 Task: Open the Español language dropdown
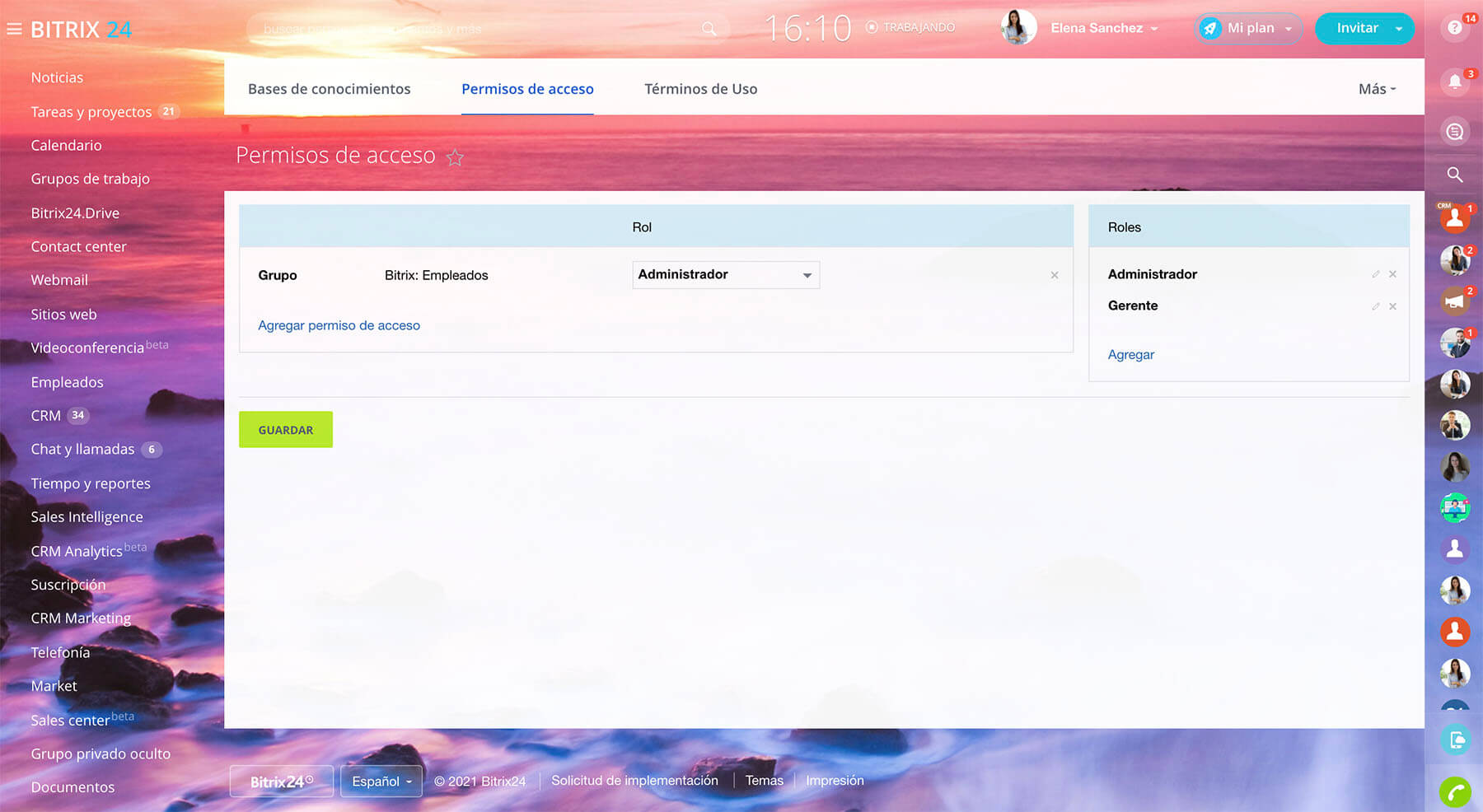pos(381,781)
